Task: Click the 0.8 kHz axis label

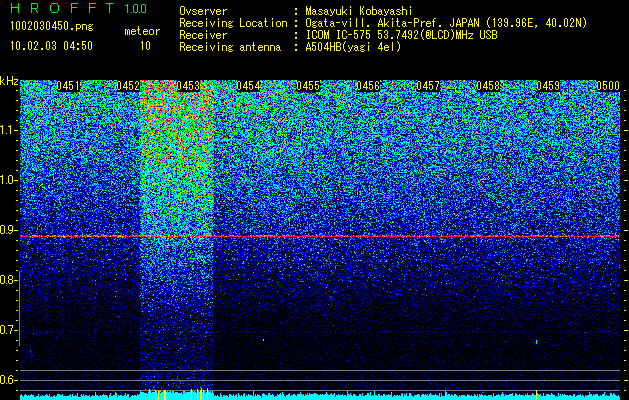Action: (x=8, y=280)
